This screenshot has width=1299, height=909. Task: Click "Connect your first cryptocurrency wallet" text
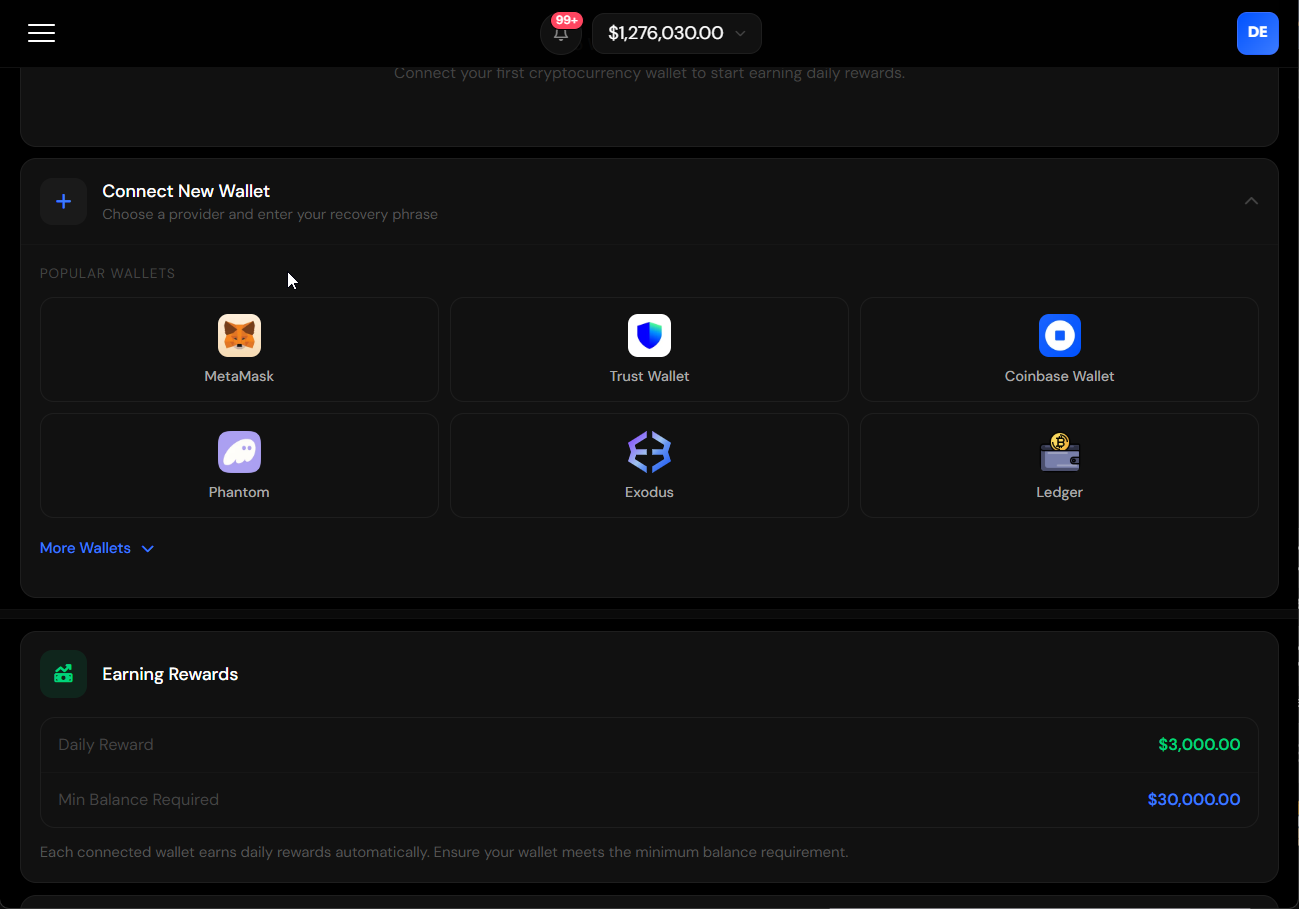point(649,73)
